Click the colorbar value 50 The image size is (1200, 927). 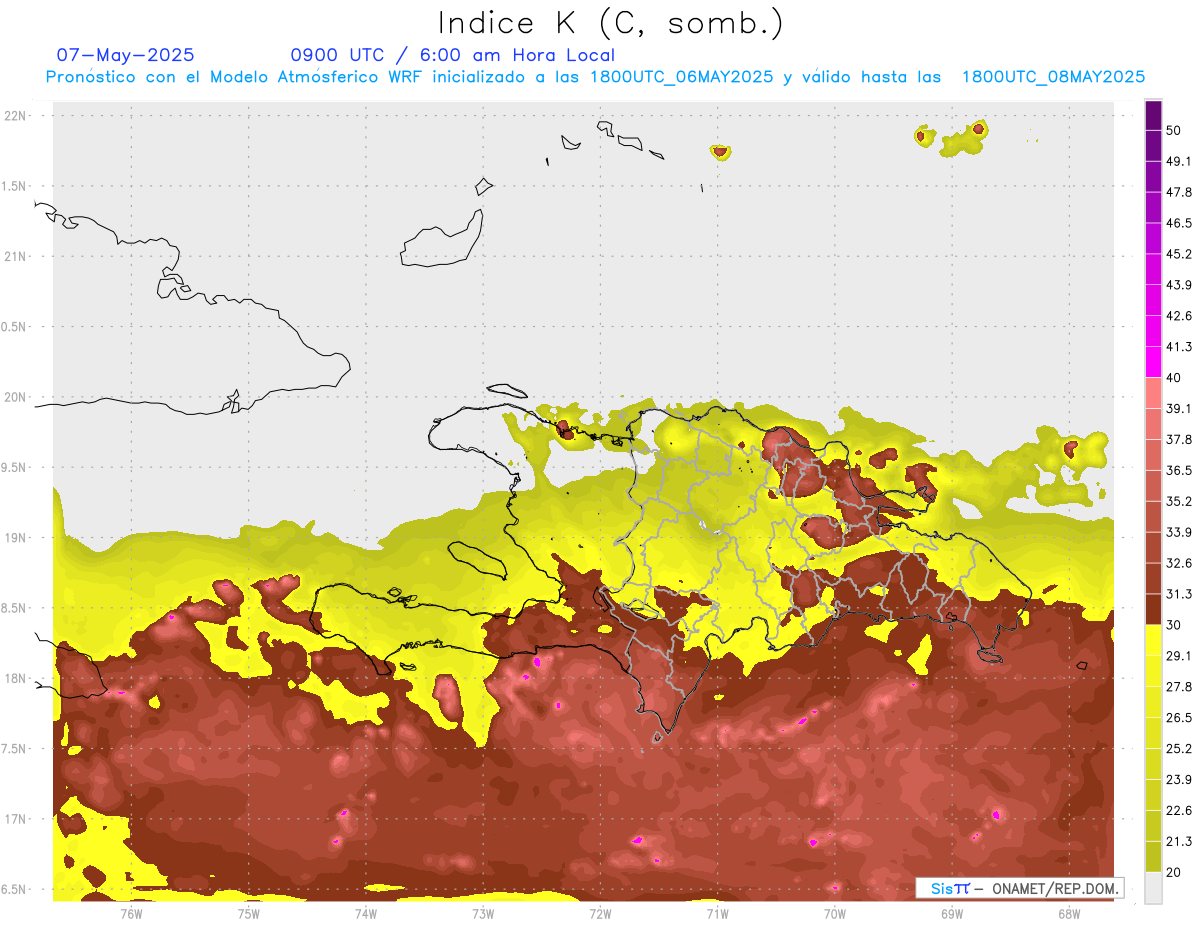tap(1174, 130)
